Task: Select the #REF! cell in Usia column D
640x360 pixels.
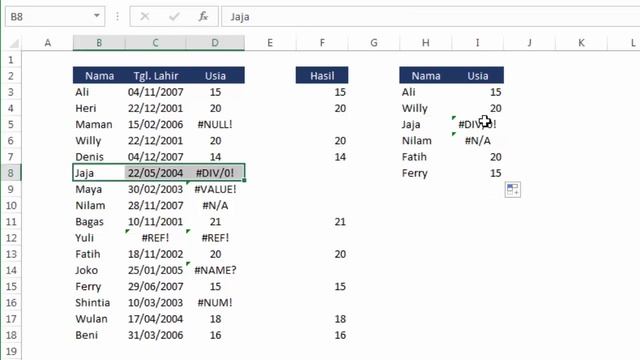Action: point(215,238)
